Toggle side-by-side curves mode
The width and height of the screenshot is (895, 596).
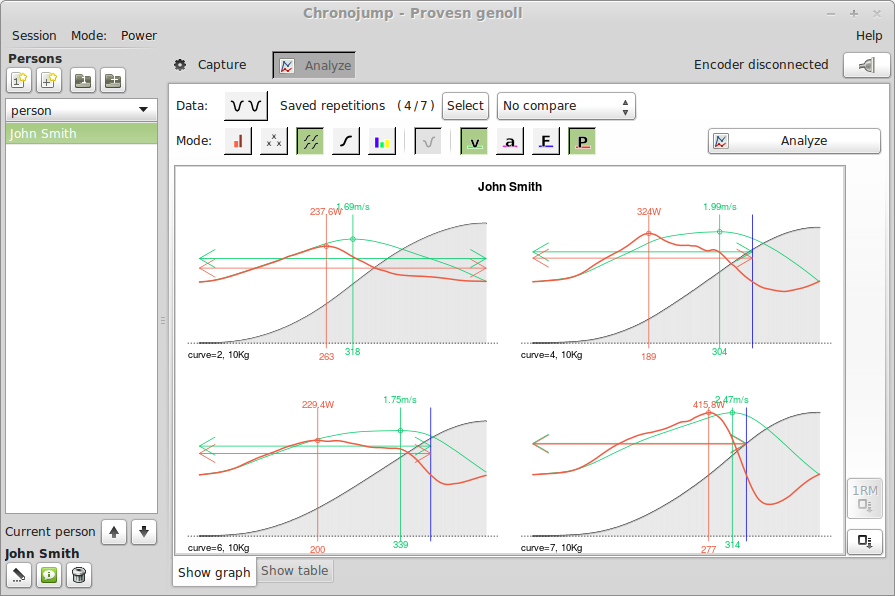point(310,141)
